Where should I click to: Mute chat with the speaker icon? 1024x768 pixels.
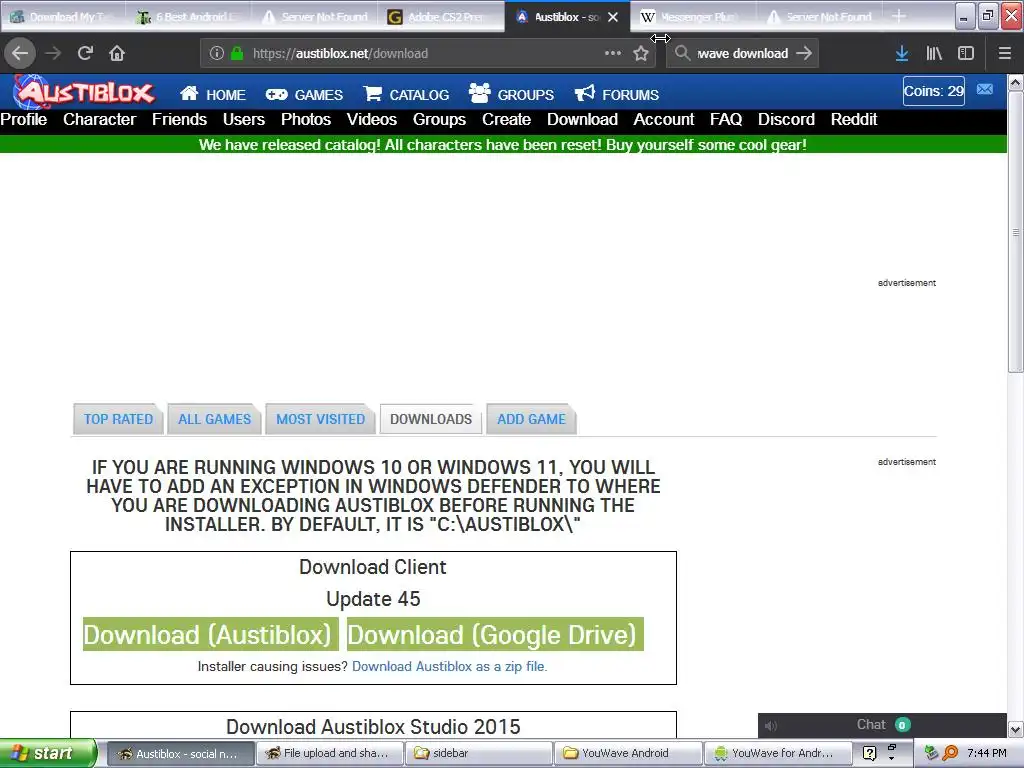click(x=771, y=726)
